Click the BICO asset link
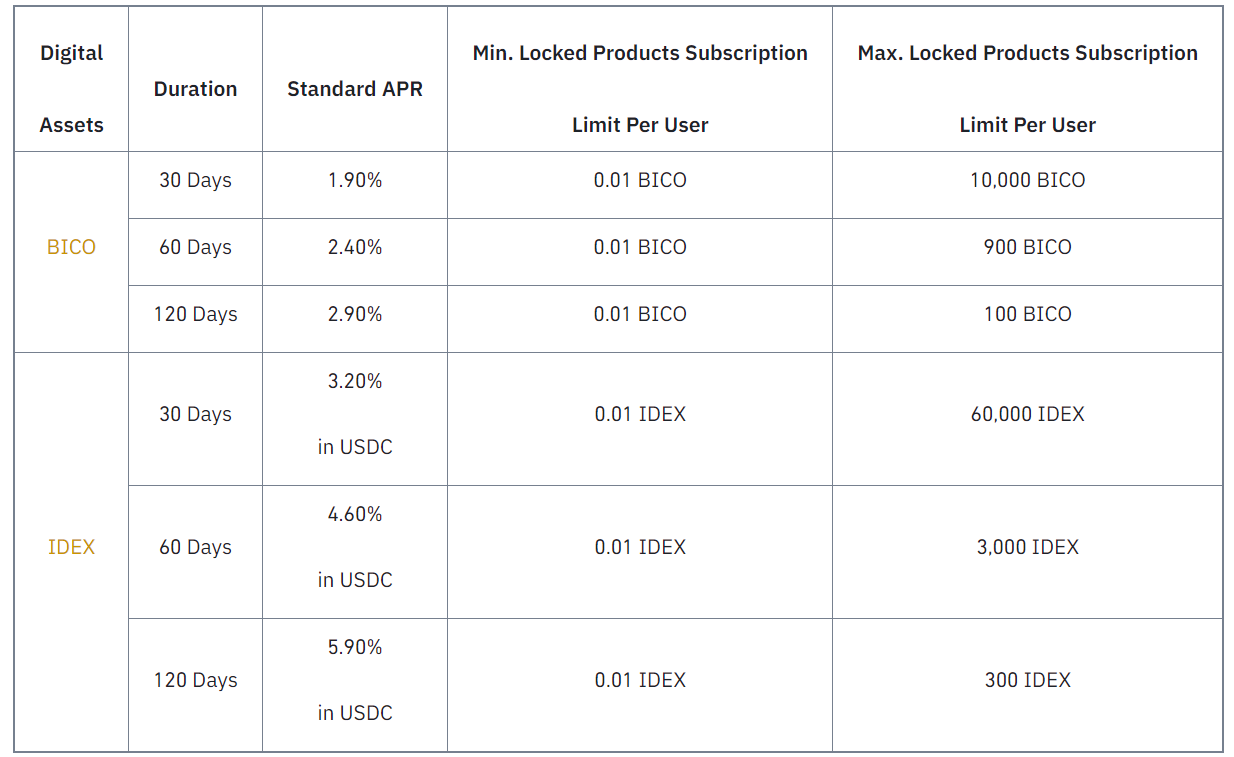The height and width of the screenshot is (757, 1234). (x=71, y=247)
